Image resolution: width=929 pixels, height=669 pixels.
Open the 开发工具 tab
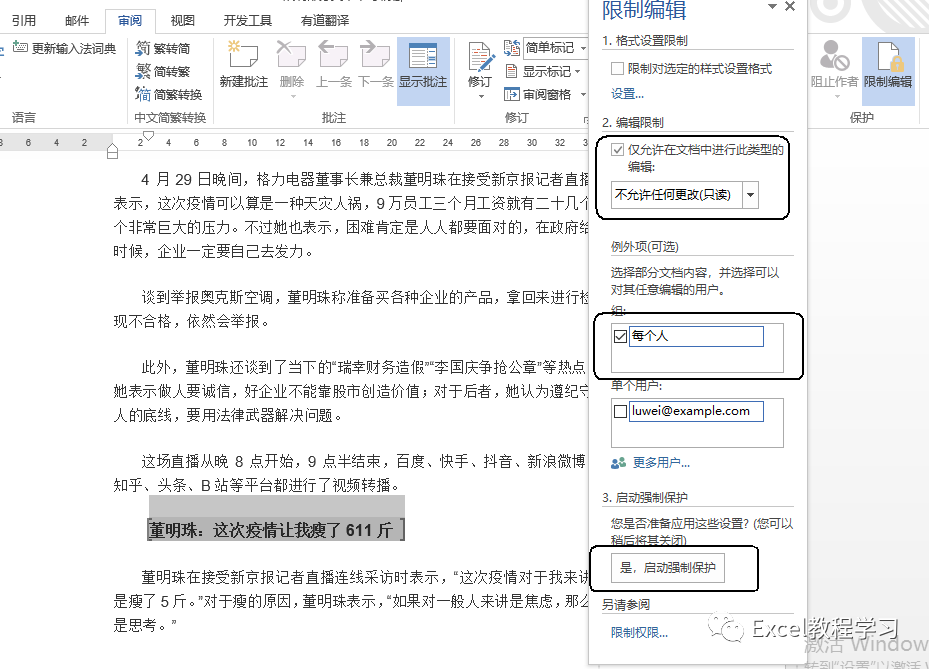248,21
